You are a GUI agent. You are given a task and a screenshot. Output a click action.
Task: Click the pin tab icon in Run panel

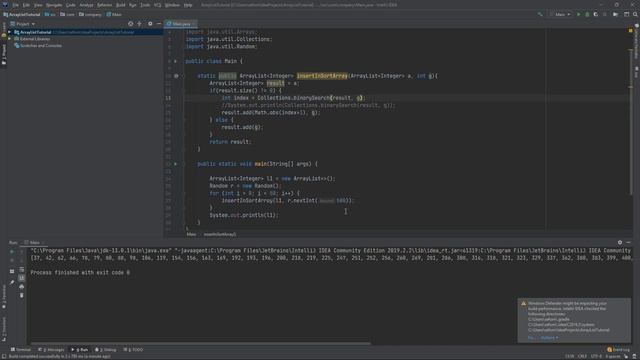(x=12, y=282)
